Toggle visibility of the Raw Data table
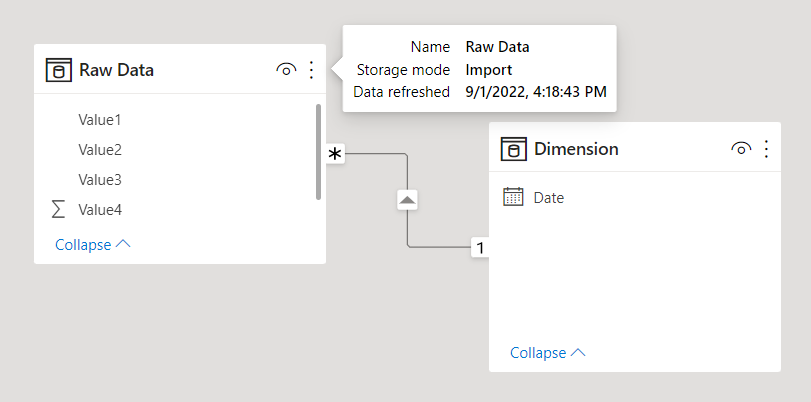 click(x=286, y=70)
